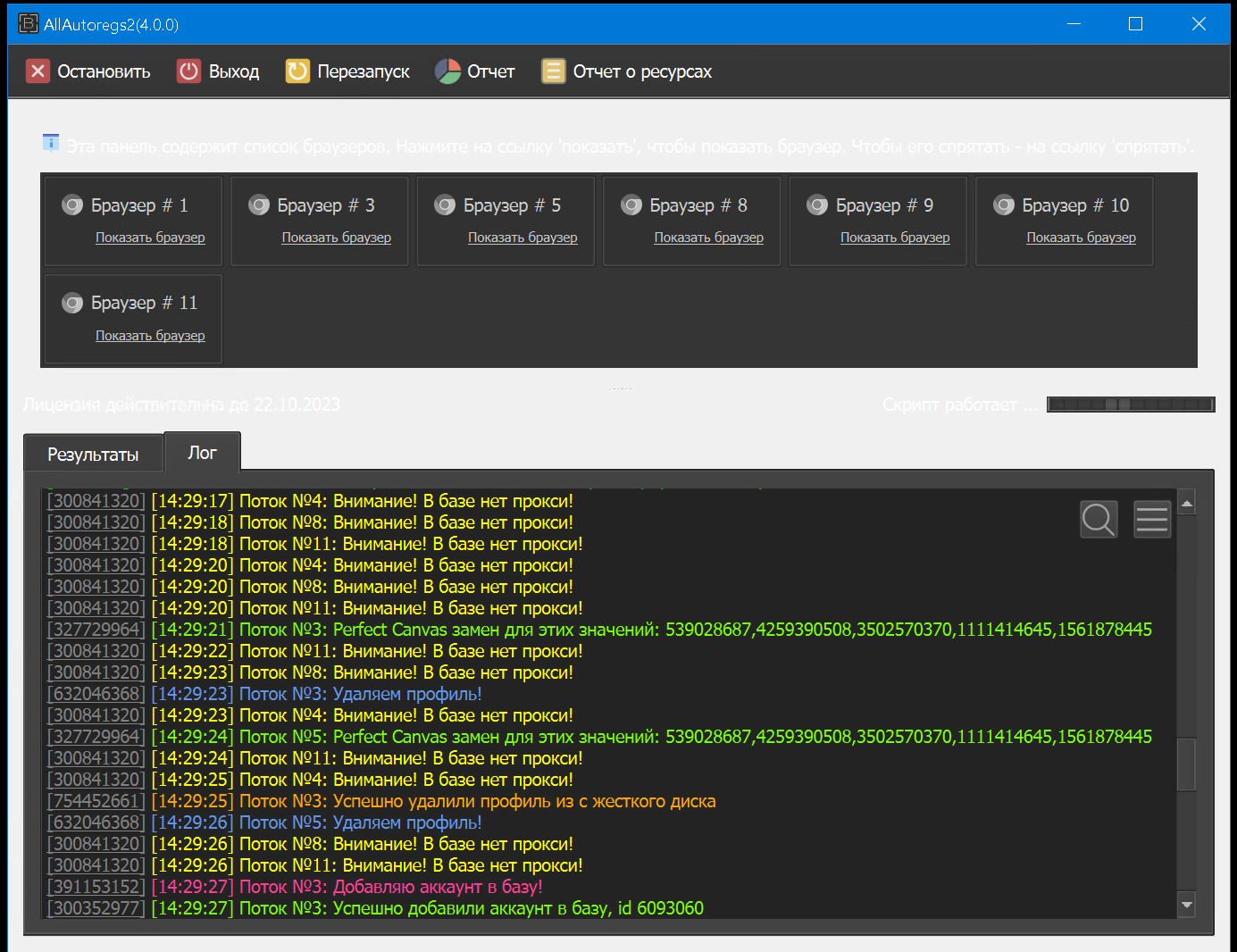Click the blue info icon above browser list
The height and width of the screenshot is (952, 1237).
[51, 143]
